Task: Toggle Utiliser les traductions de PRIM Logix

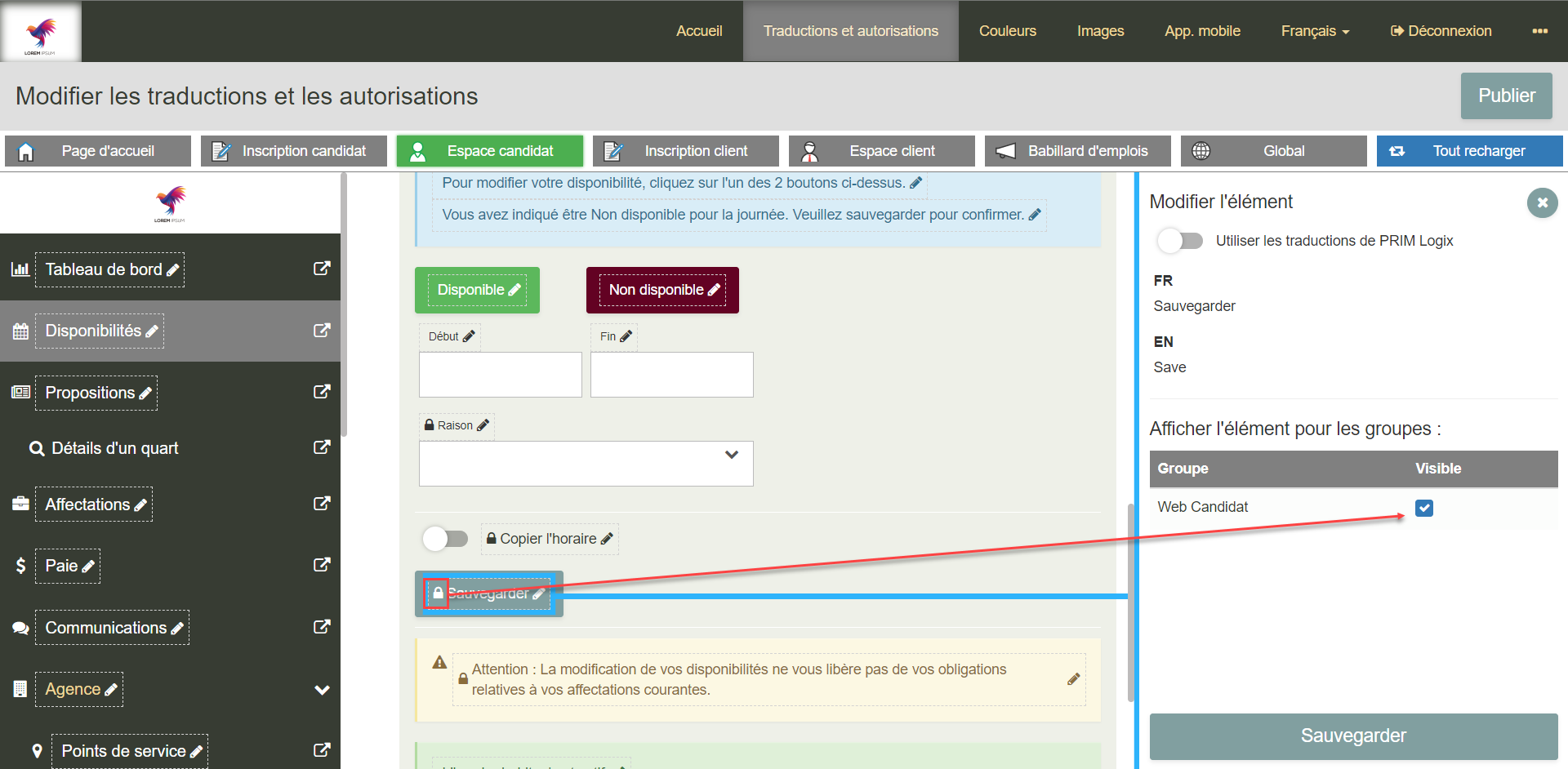Action: [1180, 241]
